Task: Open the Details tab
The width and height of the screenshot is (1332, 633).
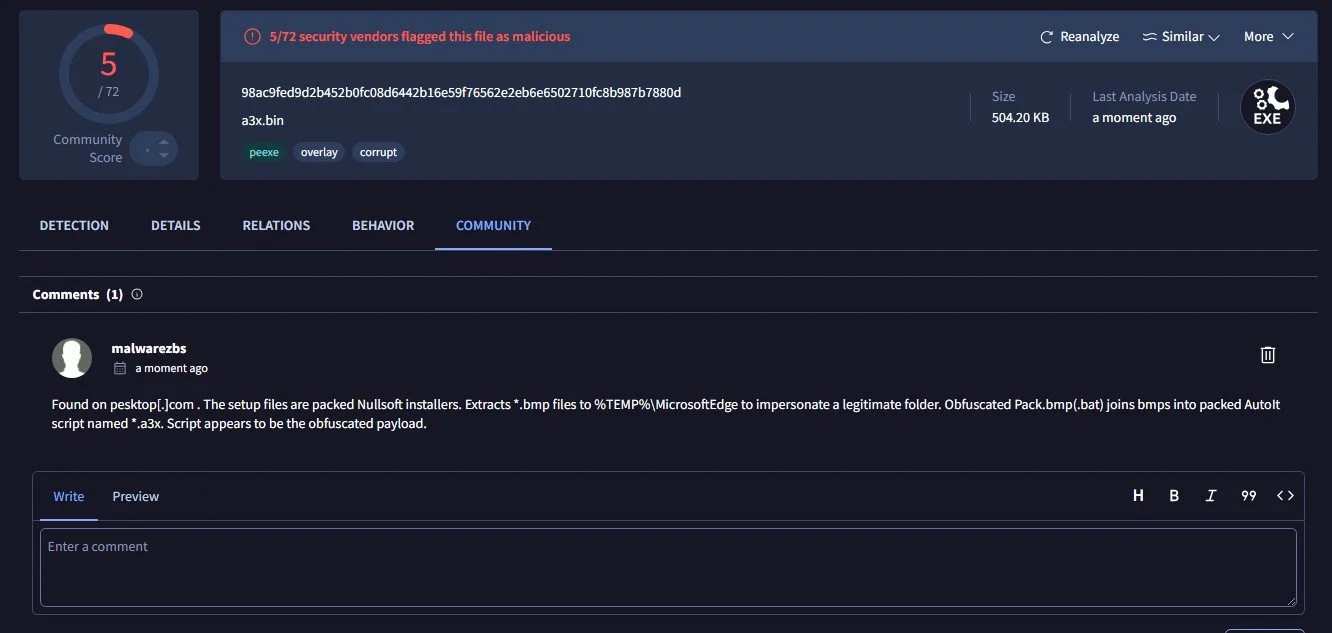Action: (176, 226)
